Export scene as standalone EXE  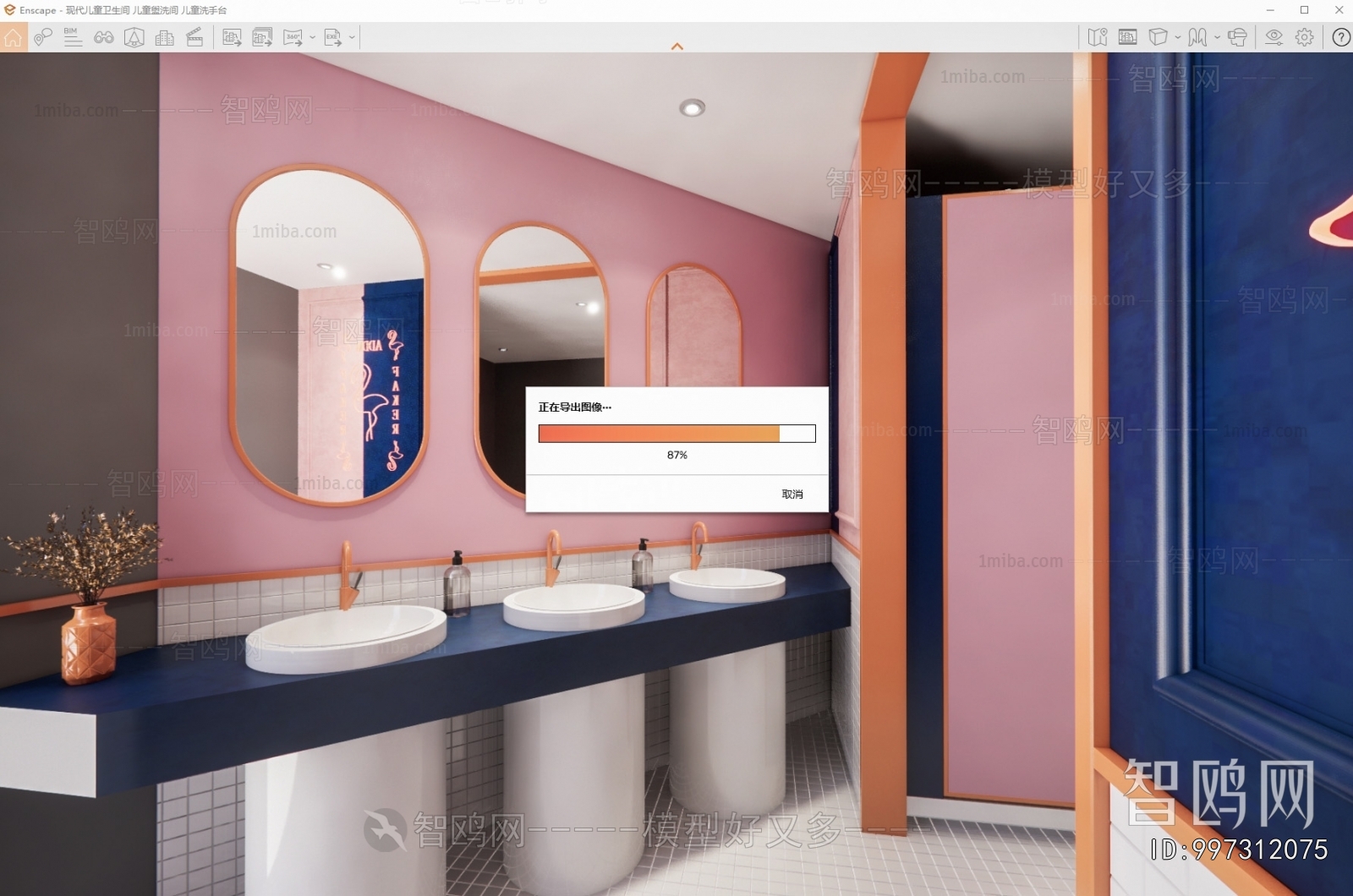(331, 37)
